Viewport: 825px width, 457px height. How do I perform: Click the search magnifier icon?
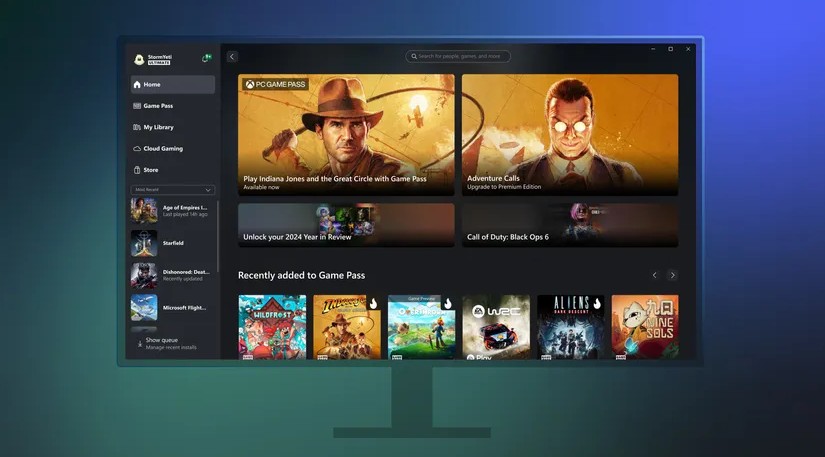point(414,56)
